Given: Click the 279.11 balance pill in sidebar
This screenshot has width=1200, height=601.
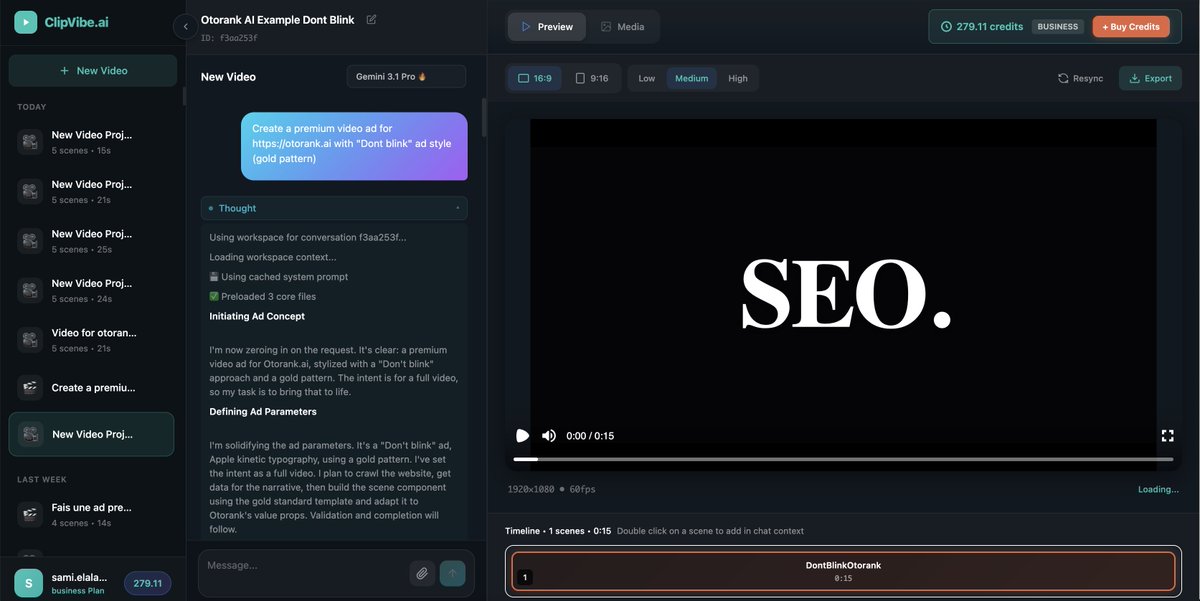Looking at the screenshot, I should 147,583.
